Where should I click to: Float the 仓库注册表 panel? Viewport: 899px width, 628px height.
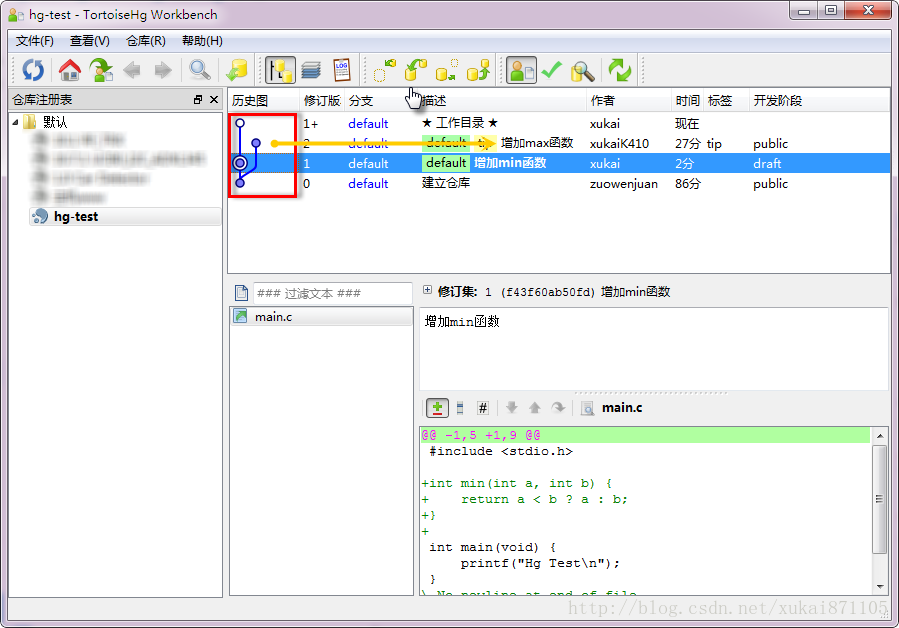point(198,100)
